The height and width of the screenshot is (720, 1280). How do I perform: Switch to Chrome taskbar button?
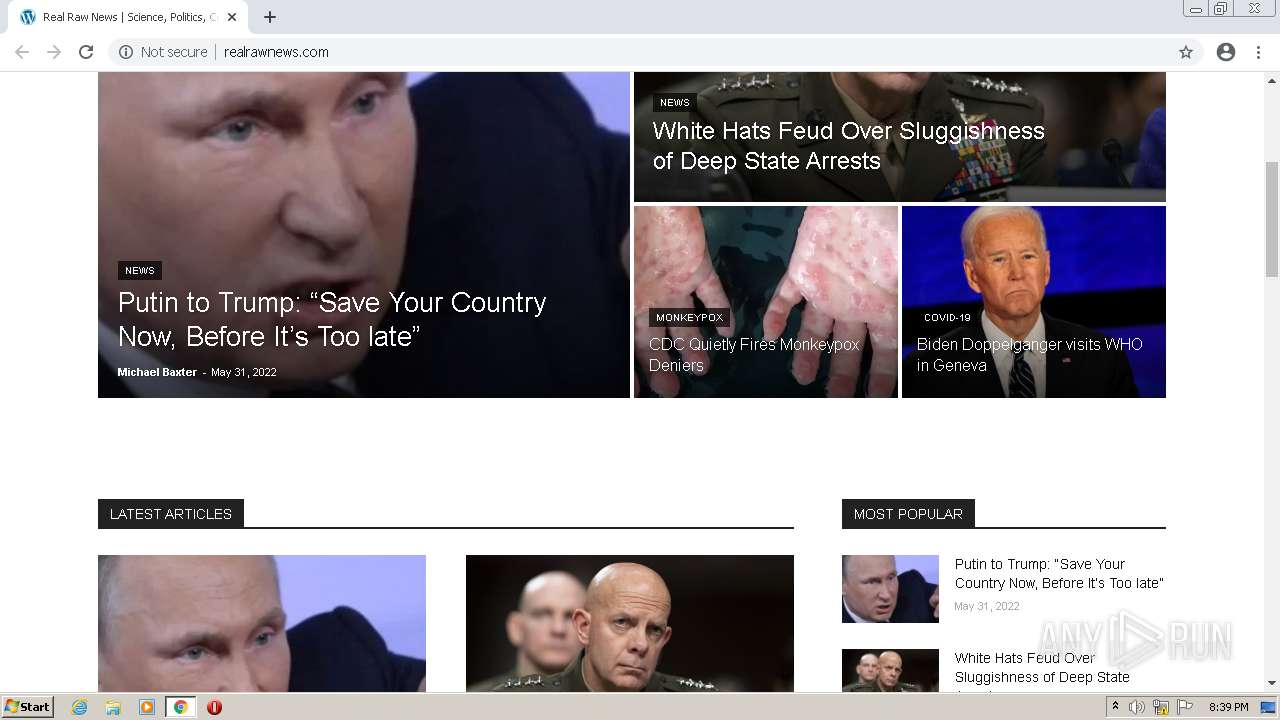pos(181,707)
